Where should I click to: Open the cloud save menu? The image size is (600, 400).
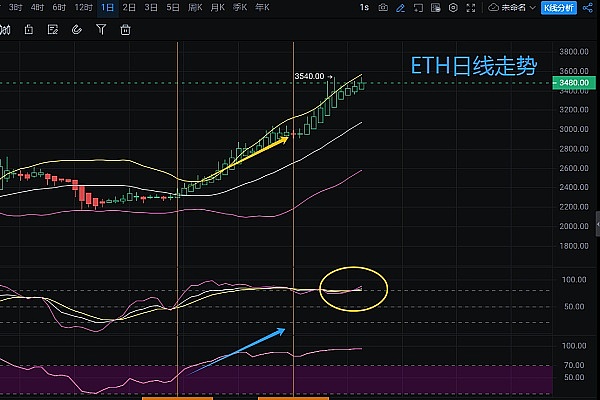click(x=494, y=8)
